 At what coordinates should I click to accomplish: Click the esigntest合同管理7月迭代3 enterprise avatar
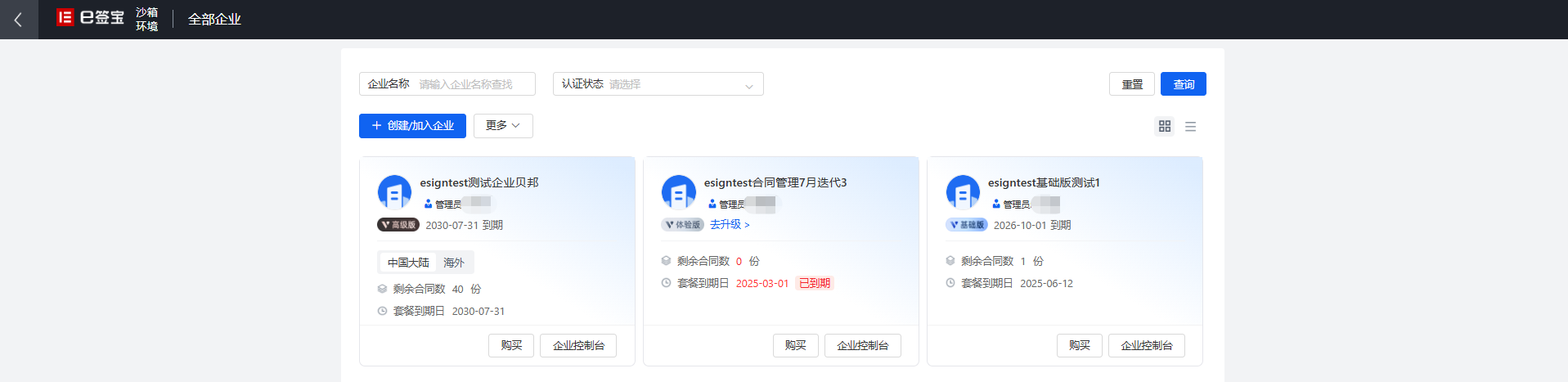tap(678, 192)
